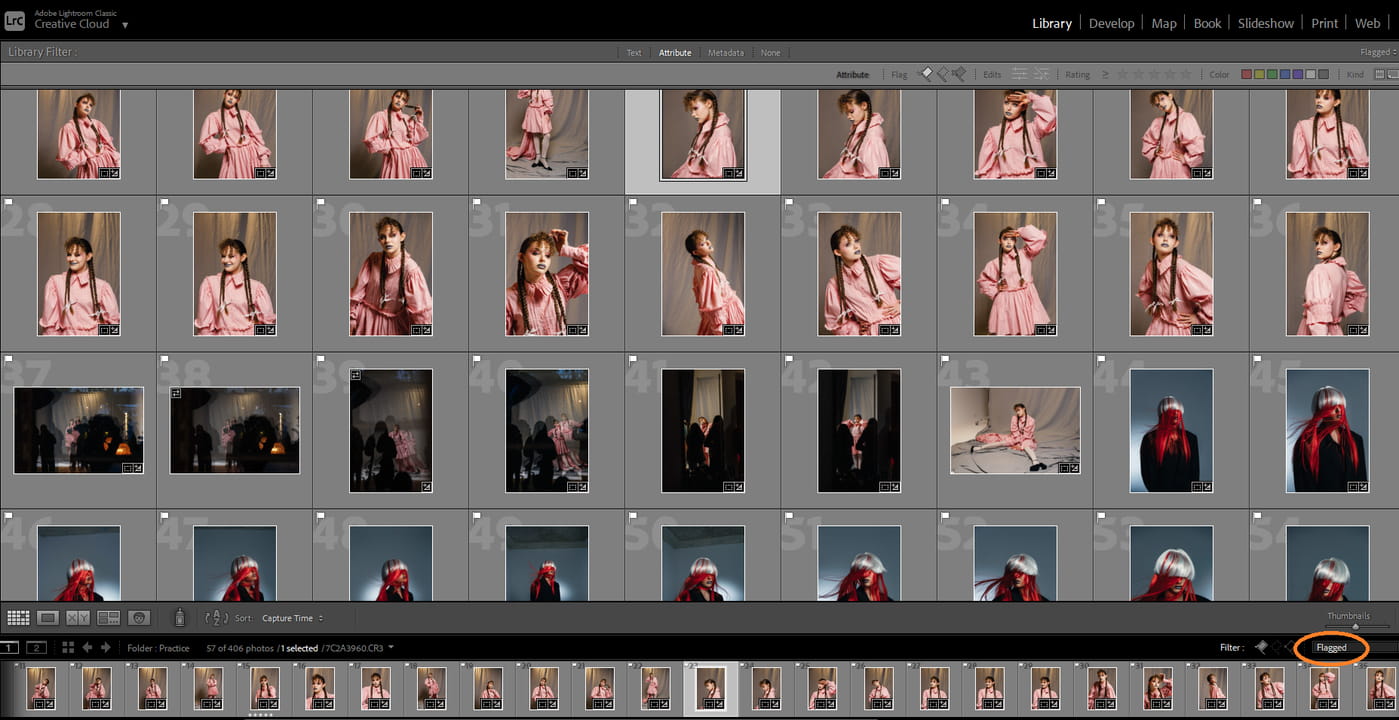Click the Thumbnails size slider handle
Viewport: 1399px width, 720px height.
pyautogui.click(x=1355, y=626)
